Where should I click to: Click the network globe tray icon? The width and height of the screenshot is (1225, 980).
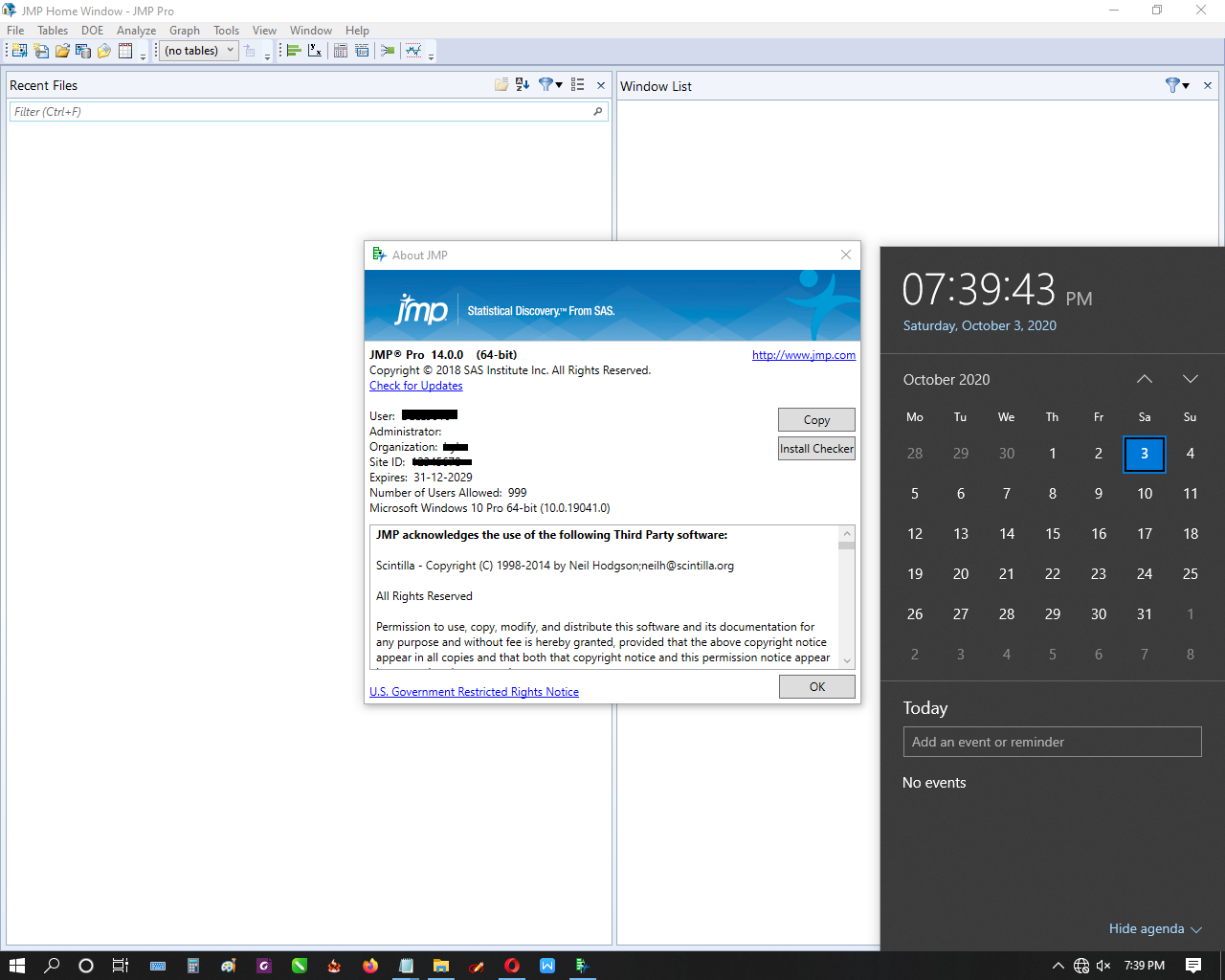[x=1081, y=966]
